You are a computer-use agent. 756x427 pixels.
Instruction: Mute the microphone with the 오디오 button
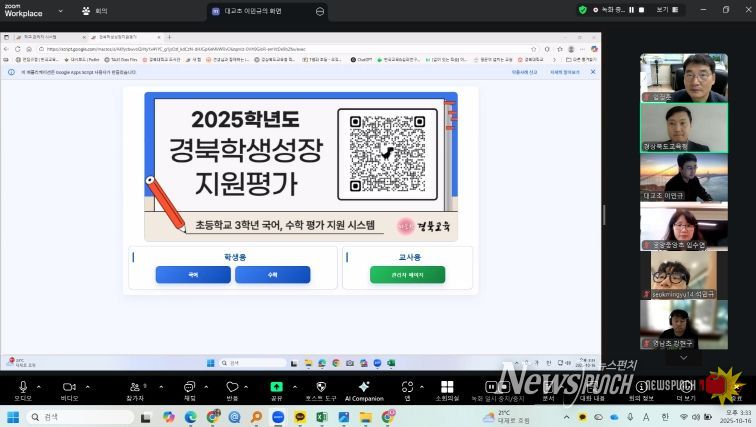click(x=22, y=386)
